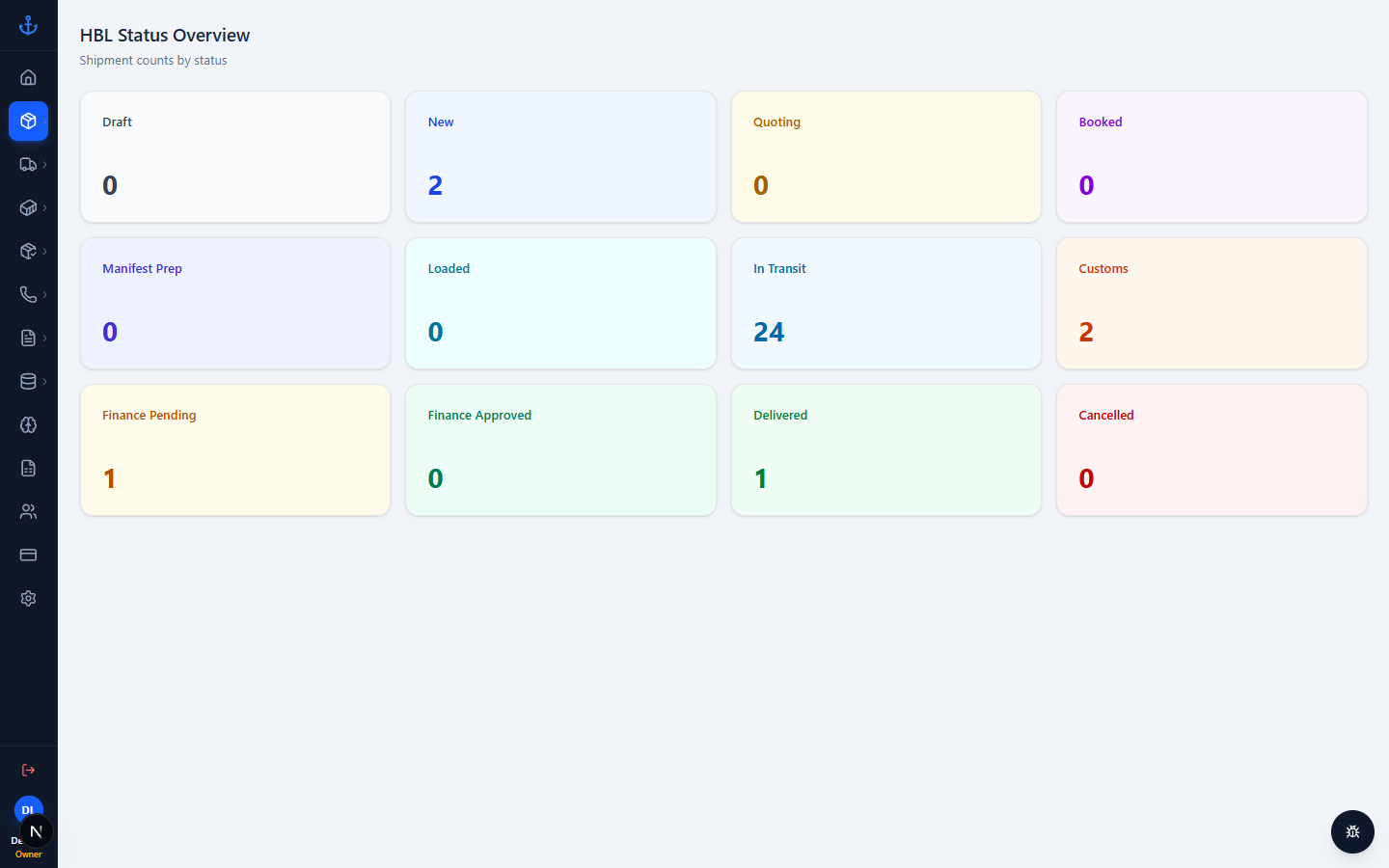Viewport: 1389px width, 868px height.
Task: Expand the chevron beside phone icon
Action: tap(44, 294)
